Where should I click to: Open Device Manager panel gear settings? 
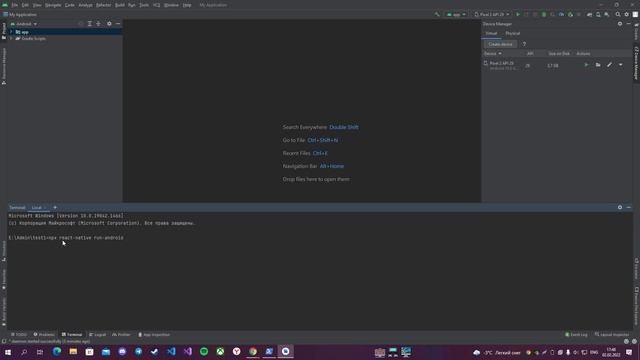click(x=620, y=24)
